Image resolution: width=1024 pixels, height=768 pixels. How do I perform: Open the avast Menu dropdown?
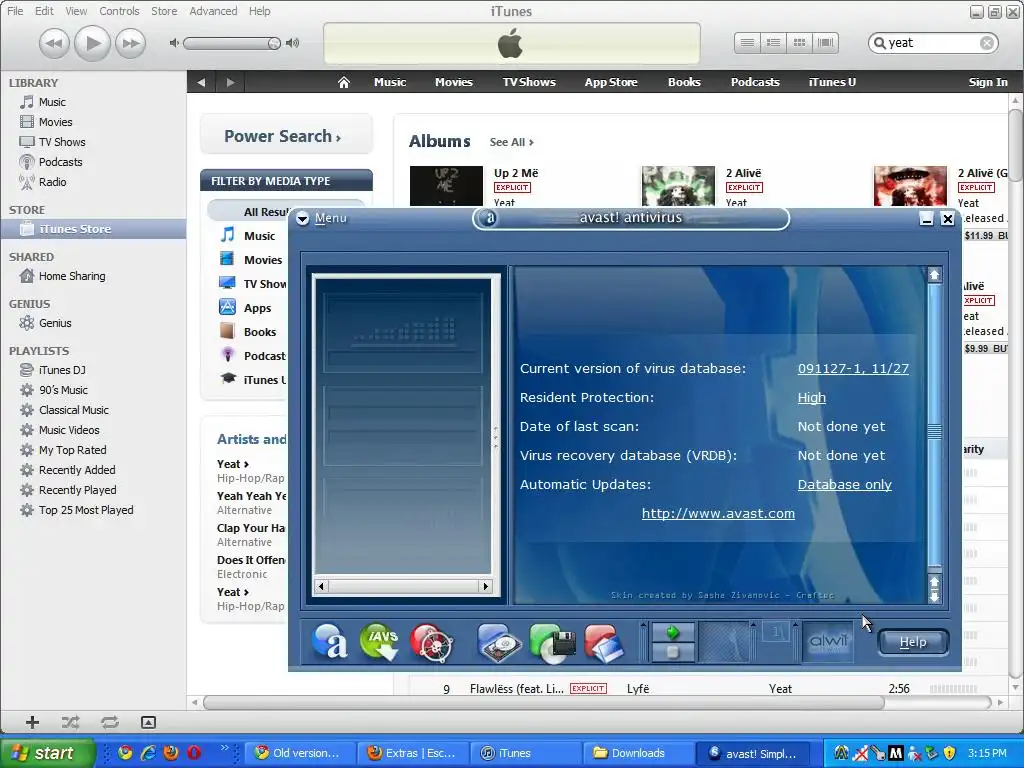click(x=322, y=218)
